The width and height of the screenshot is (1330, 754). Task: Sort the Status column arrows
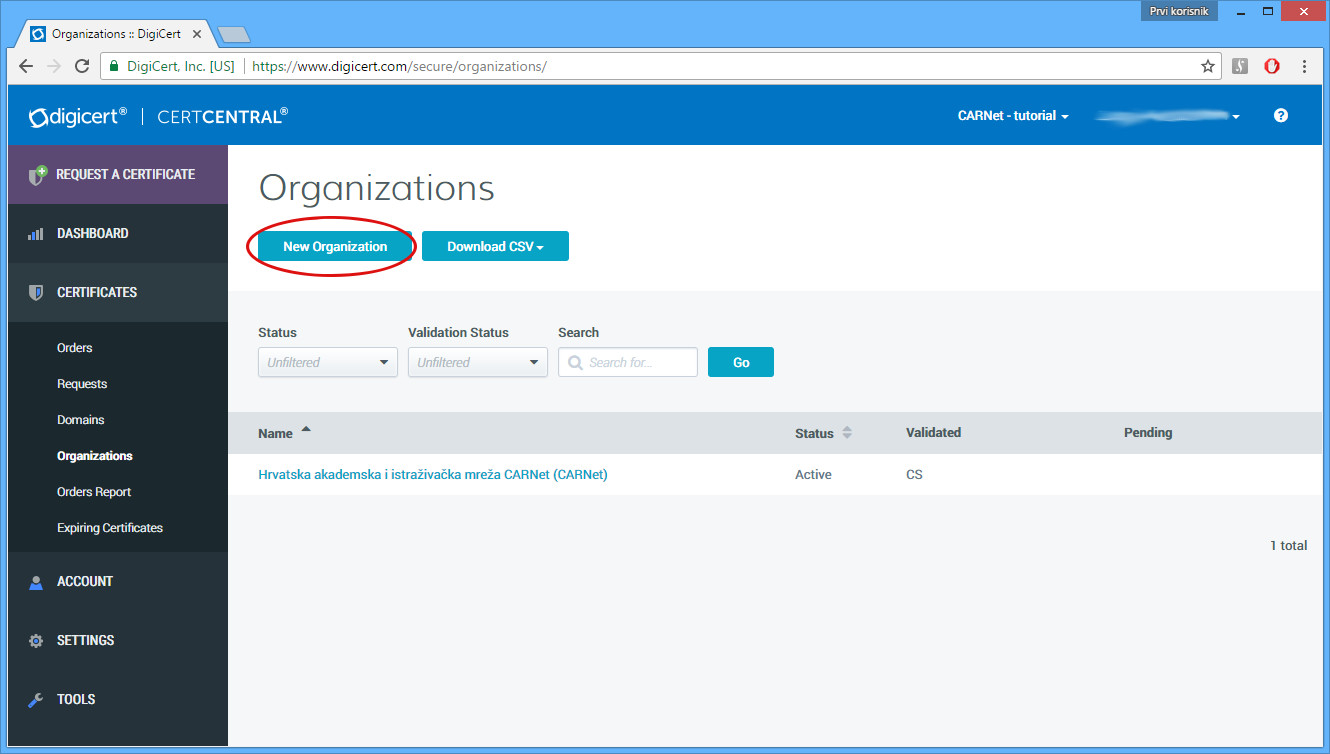(x=847, y=433)
